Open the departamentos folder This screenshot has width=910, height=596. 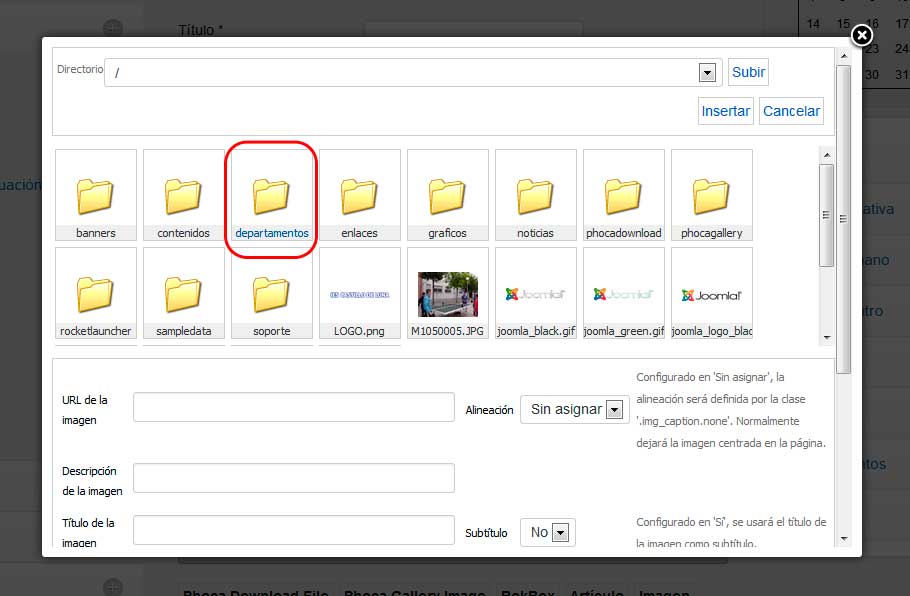click(271, 196)
